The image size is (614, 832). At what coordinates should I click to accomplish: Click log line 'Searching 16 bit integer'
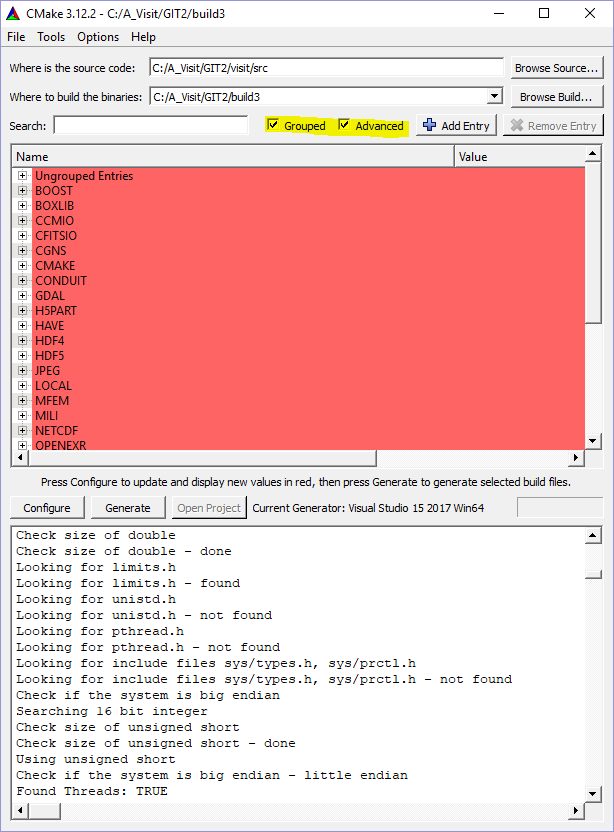[x=111, y=711]
